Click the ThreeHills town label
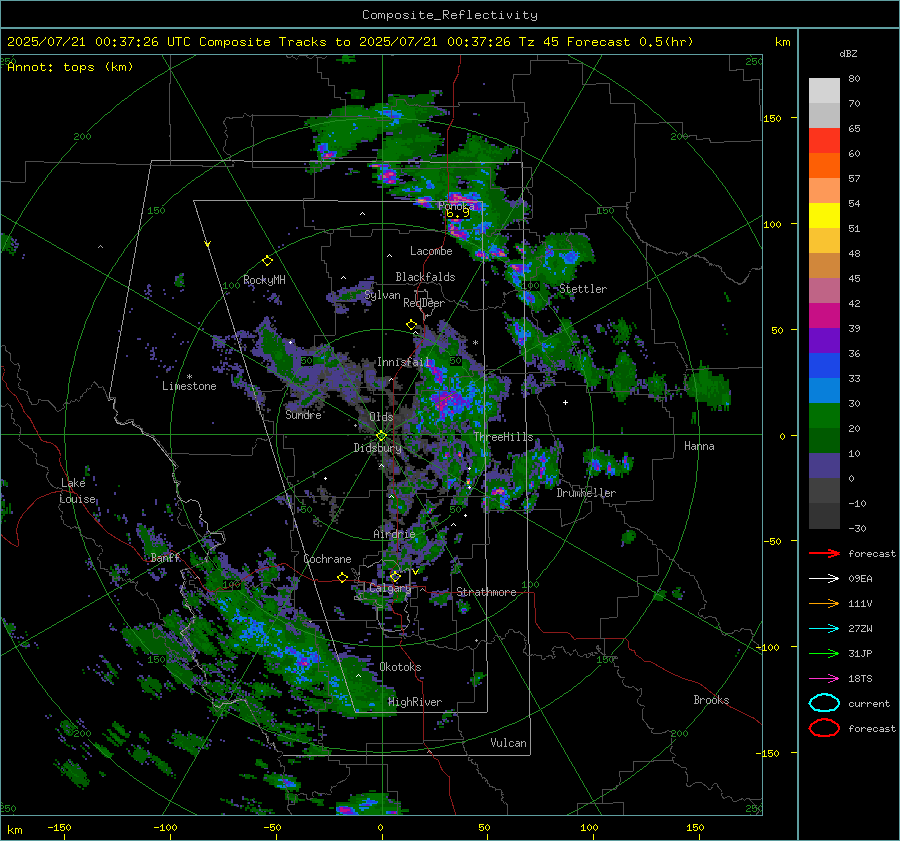The height and width of the screenshot is (841, 900). pos(503,437)
